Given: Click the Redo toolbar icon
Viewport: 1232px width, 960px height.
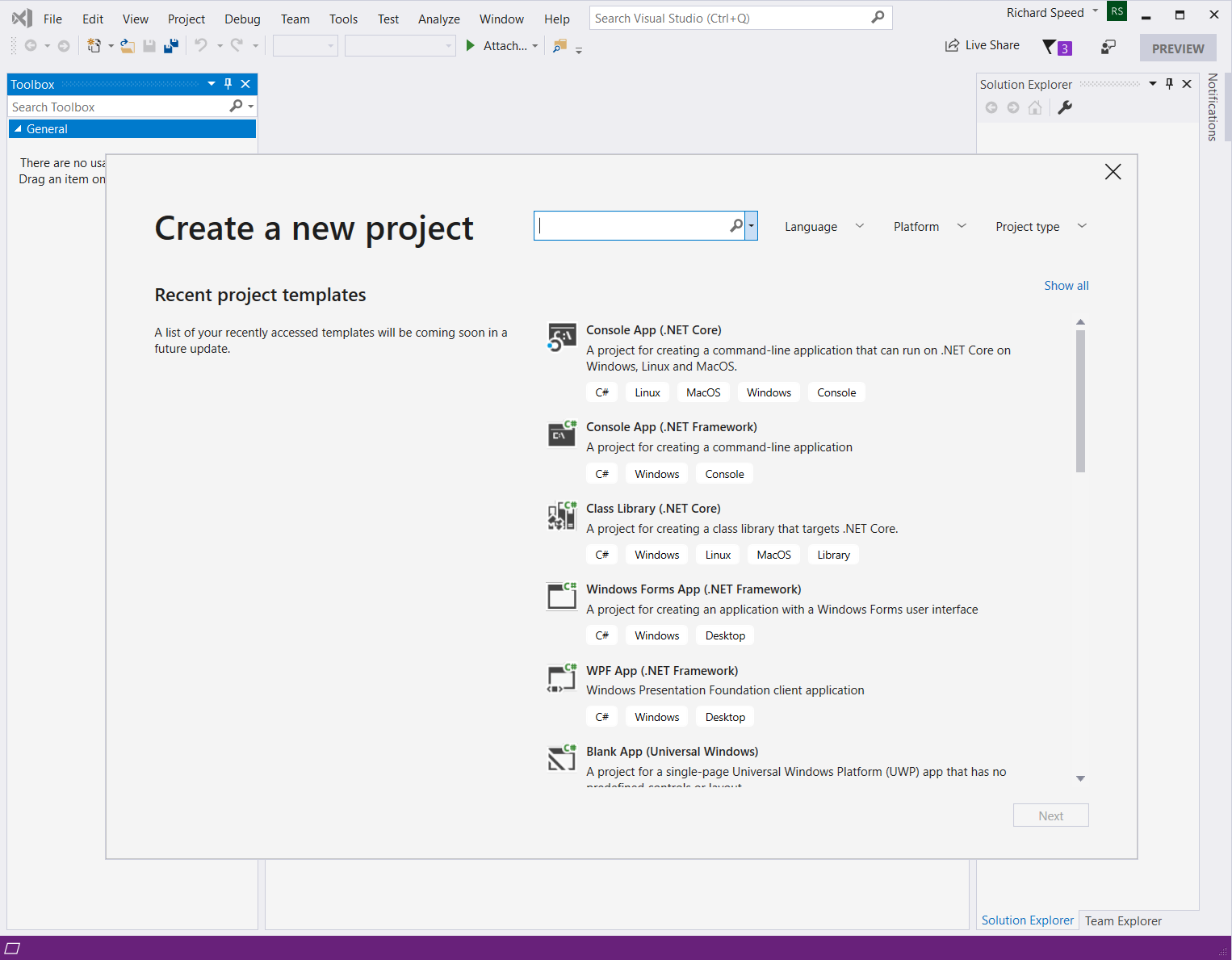Looking at the screenshot, I should tap(237, 46).
